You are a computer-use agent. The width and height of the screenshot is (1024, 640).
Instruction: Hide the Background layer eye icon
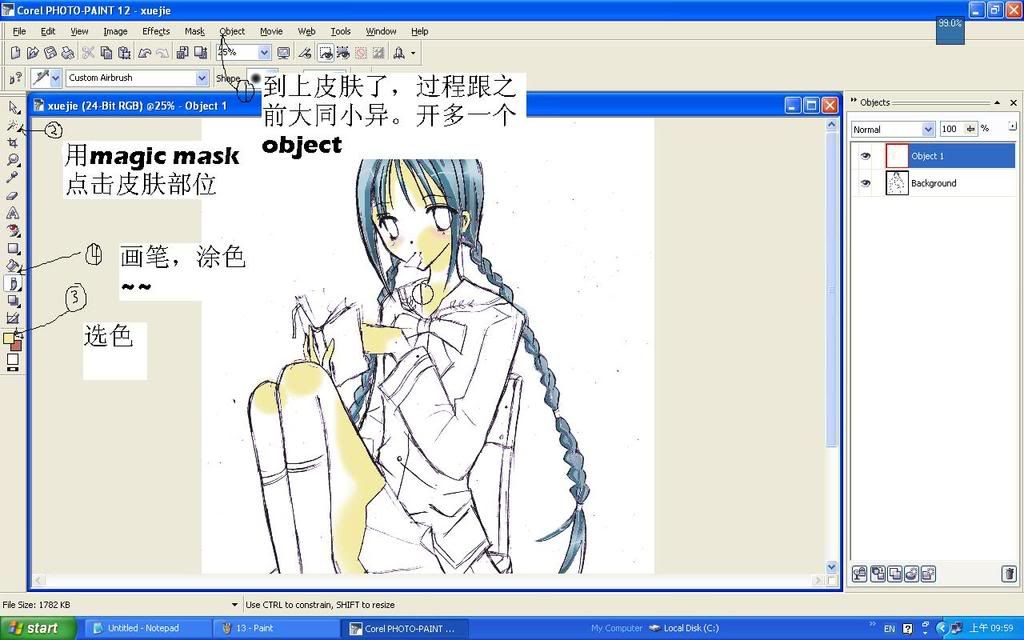pyautogui.click(x=865, y=184)
